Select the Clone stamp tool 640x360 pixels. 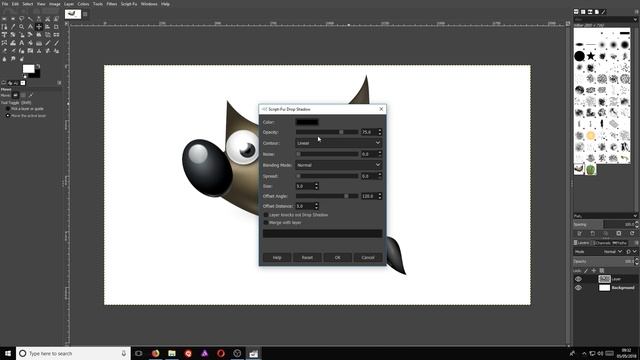tap(39, 51)
